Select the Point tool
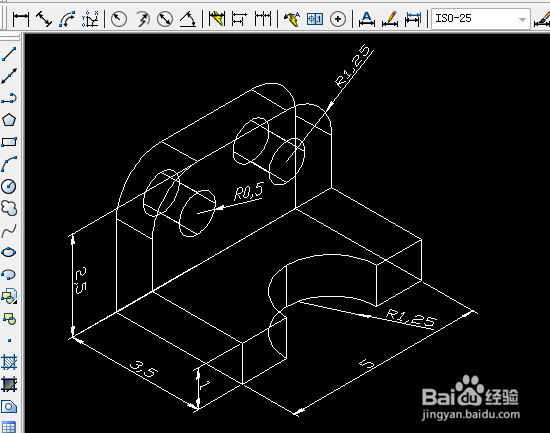The height and width of the screenshot is (433, 550). tap(9, 340)
